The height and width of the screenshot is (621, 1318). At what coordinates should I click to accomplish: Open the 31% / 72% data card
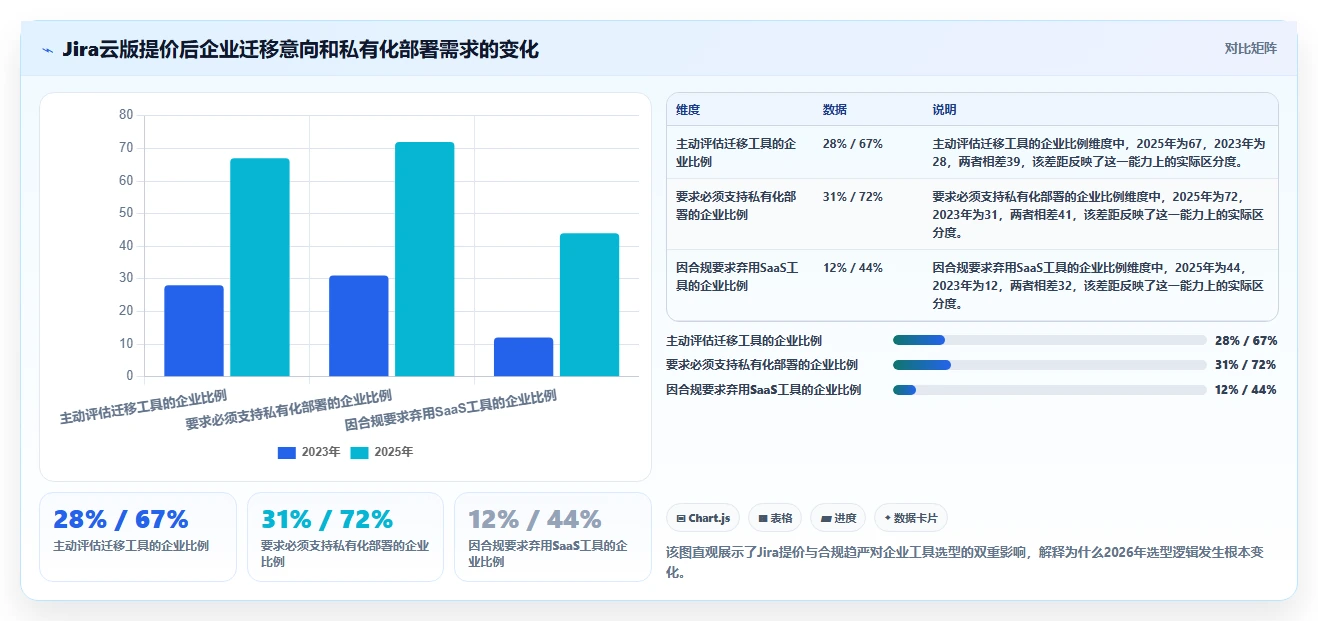pyautogui.click(x=345, y=537)
